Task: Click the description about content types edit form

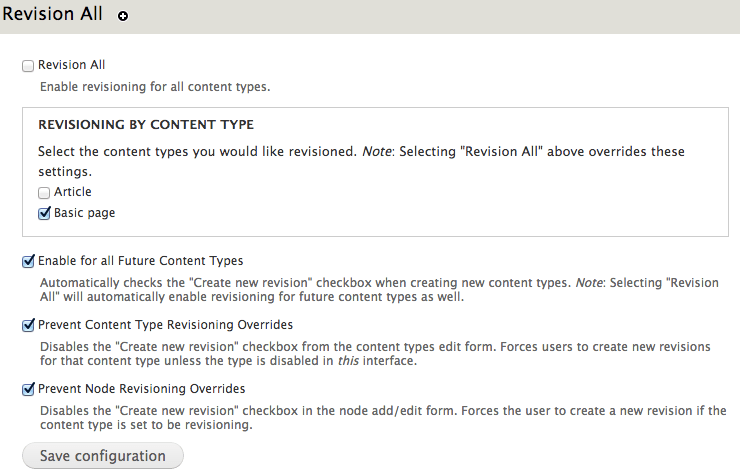Action: (x=375, y=354)
